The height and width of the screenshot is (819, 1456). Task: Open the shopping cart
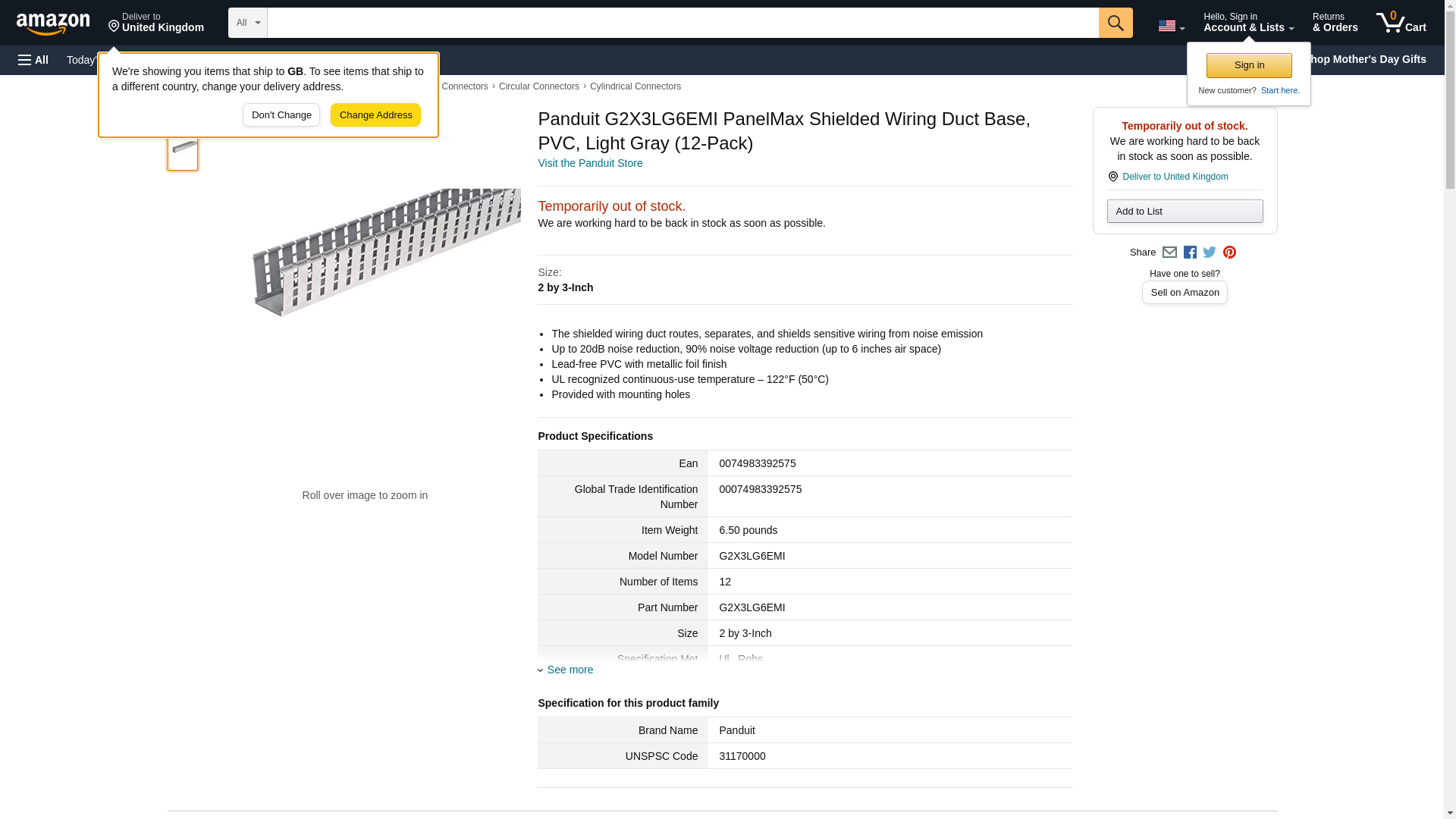tap(1401, 23)
